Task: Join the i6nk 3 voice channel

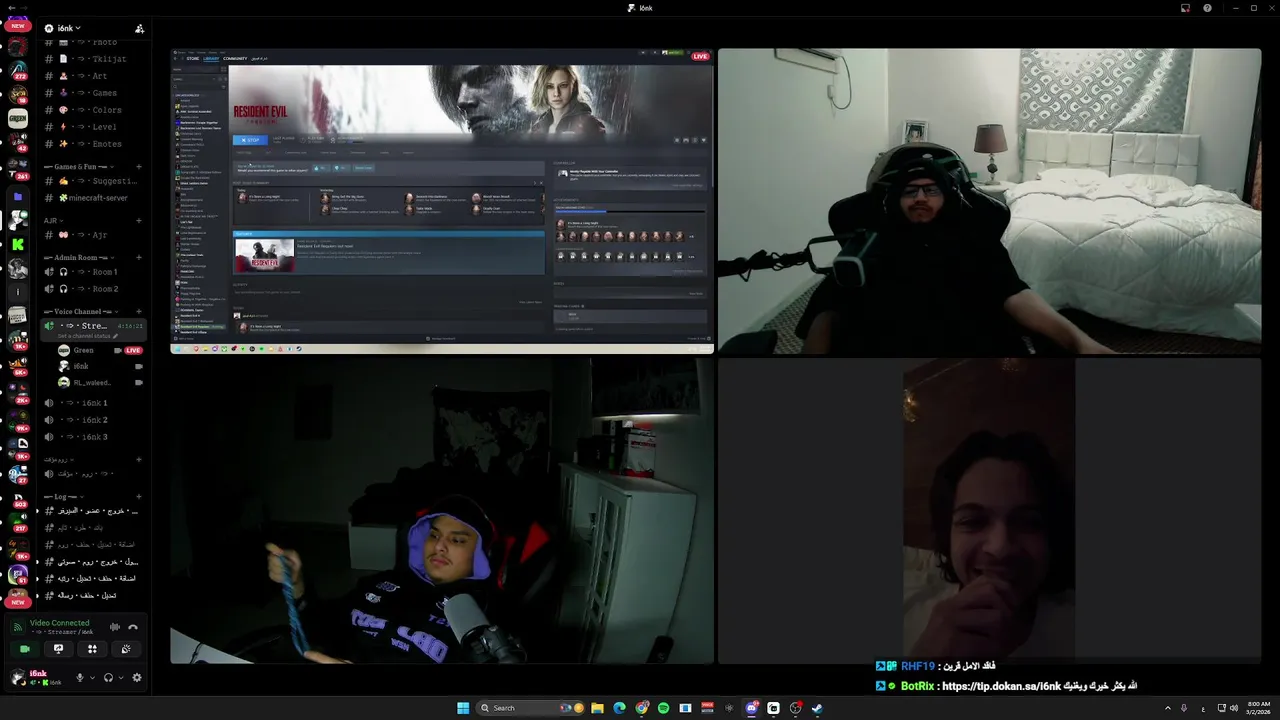Action: coord(94,437)
